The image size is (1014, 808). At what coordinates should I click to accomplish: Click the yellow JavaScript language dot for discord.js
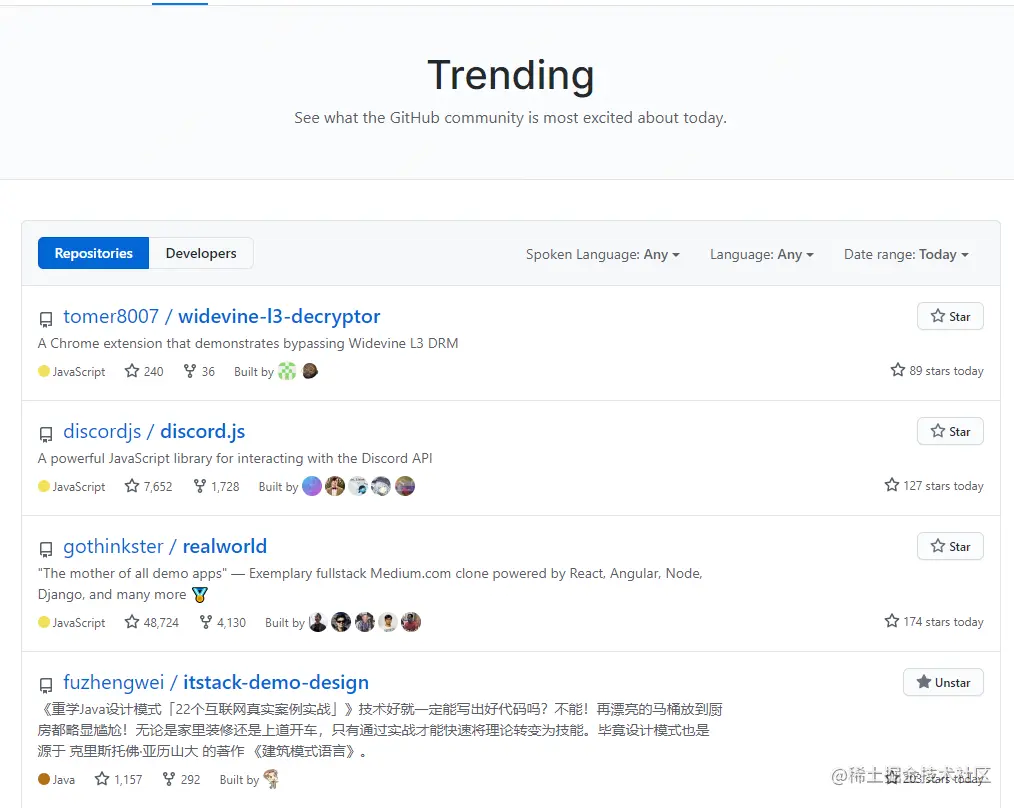click(x=44, y=486)
